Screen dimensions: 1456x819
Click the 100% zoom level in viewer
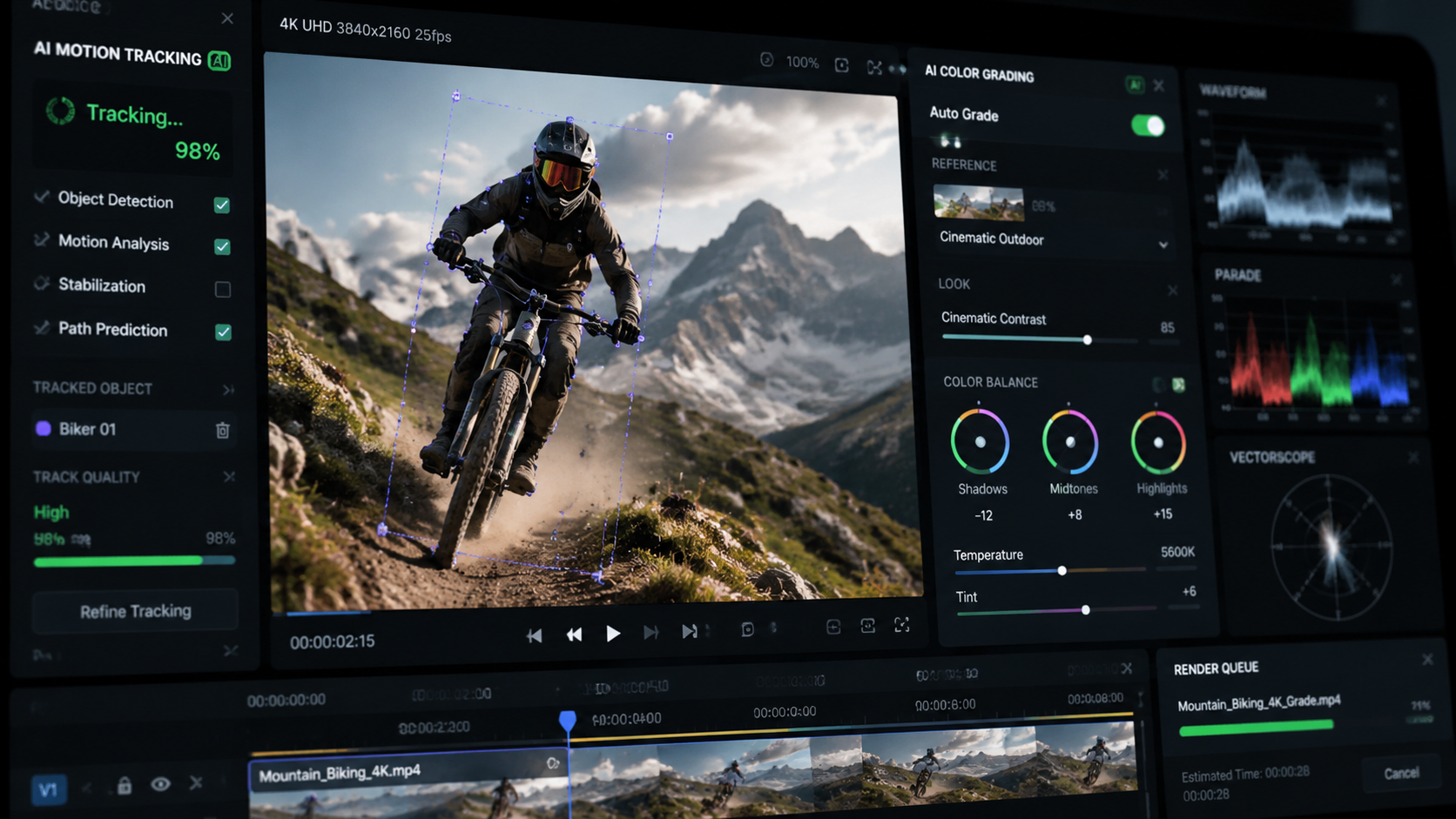tap(802, 63)
